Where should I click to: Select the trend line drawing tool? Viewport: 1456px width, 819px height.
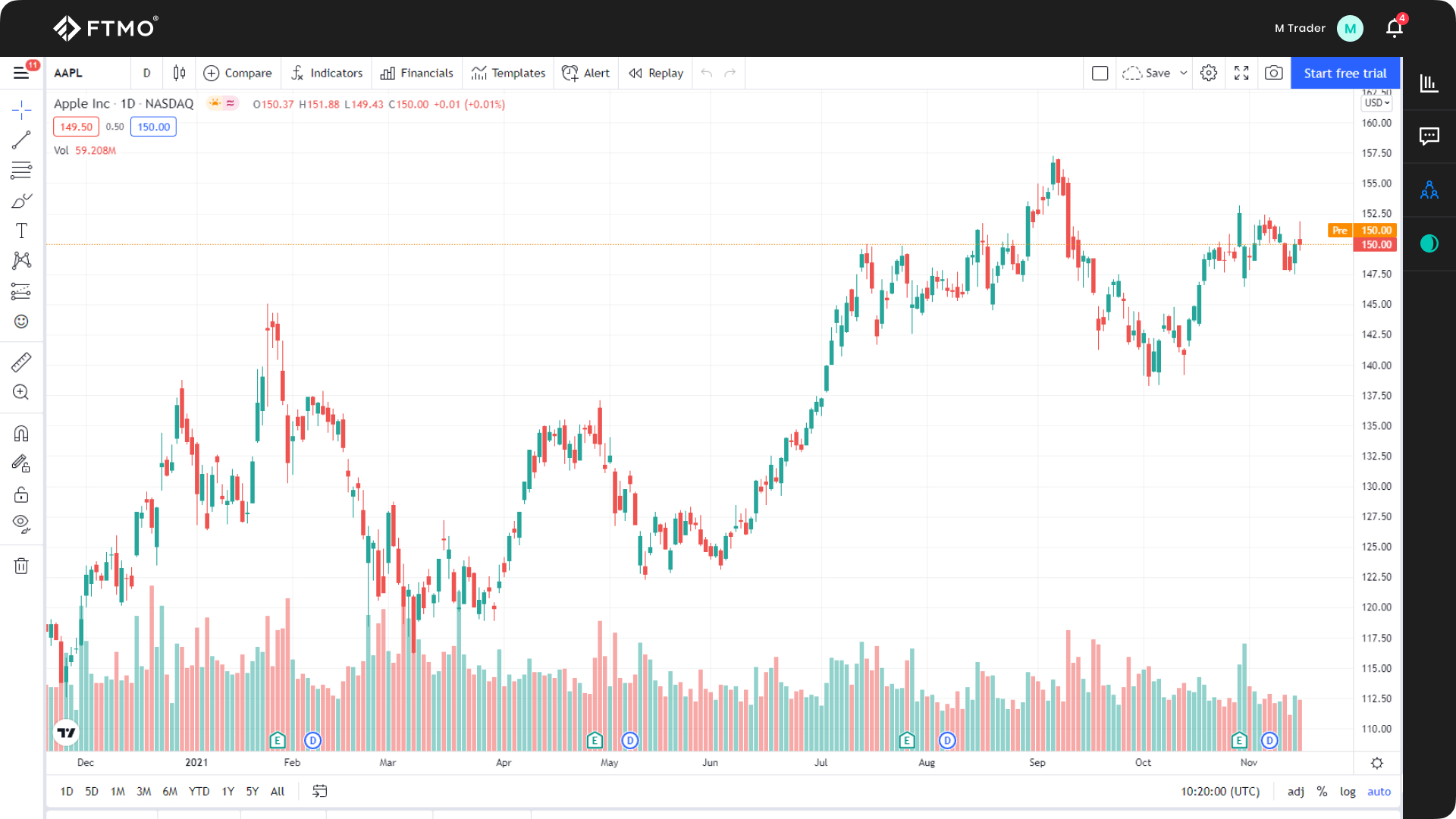(x=21, y=140)
